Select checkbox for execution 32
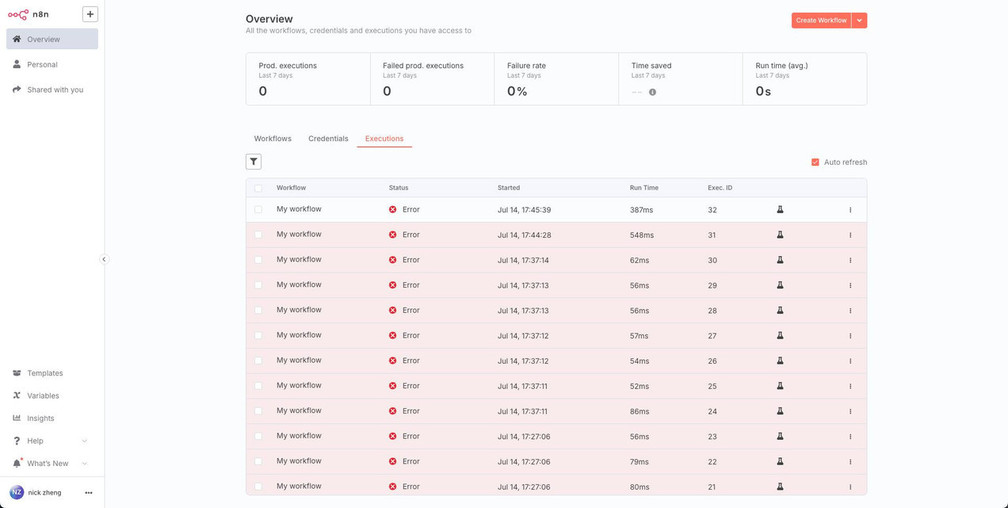Viewport: 1008px width, 508px height. pos(258,210)
